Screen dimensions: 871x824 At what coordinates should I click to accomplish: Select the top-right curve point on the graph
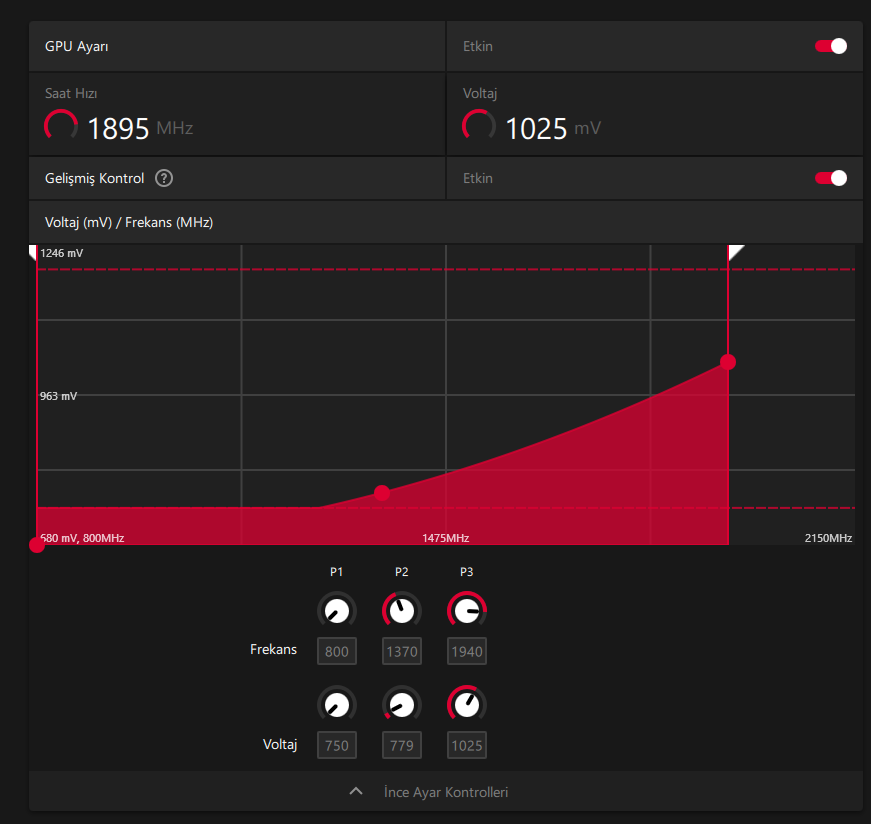[728, 362]
